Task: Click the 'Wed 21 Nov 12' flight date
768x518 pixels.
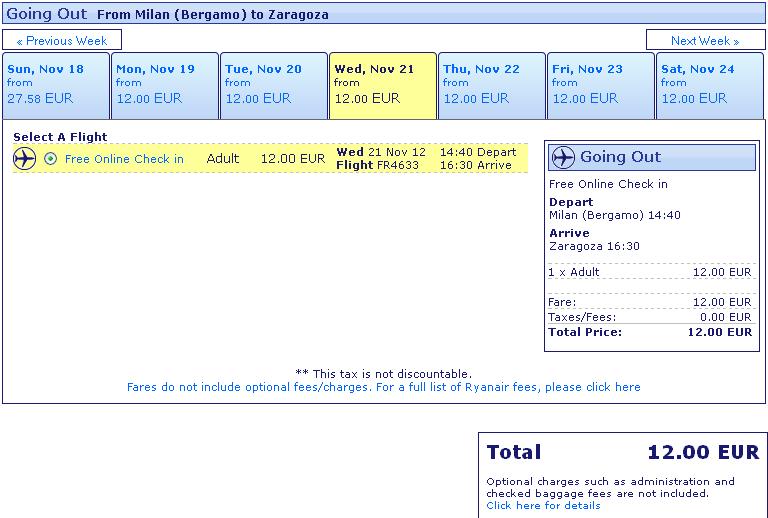Action: [381, 152]
